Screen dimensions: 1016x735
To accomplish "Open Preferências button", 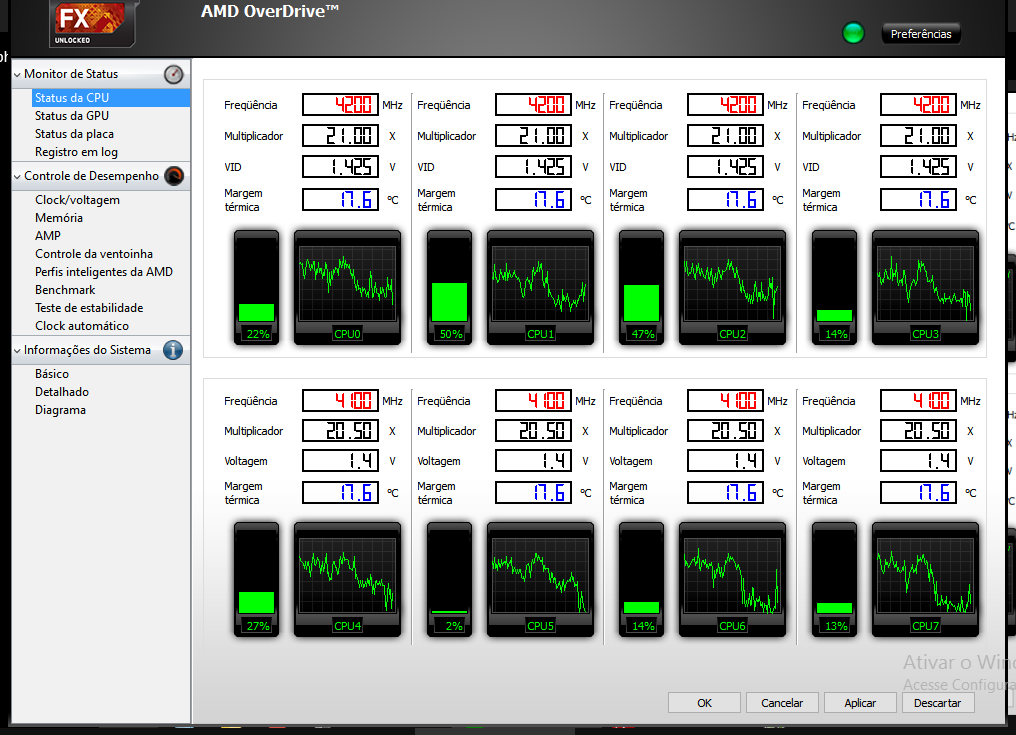I will pyautogui.click(x=921, y=34).
